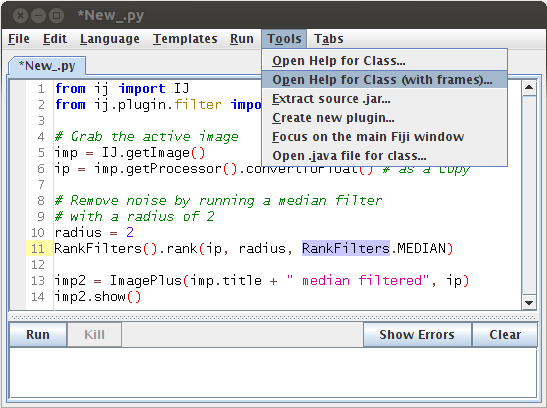
Task: Open the Edit menu
Action: point(55,39)
